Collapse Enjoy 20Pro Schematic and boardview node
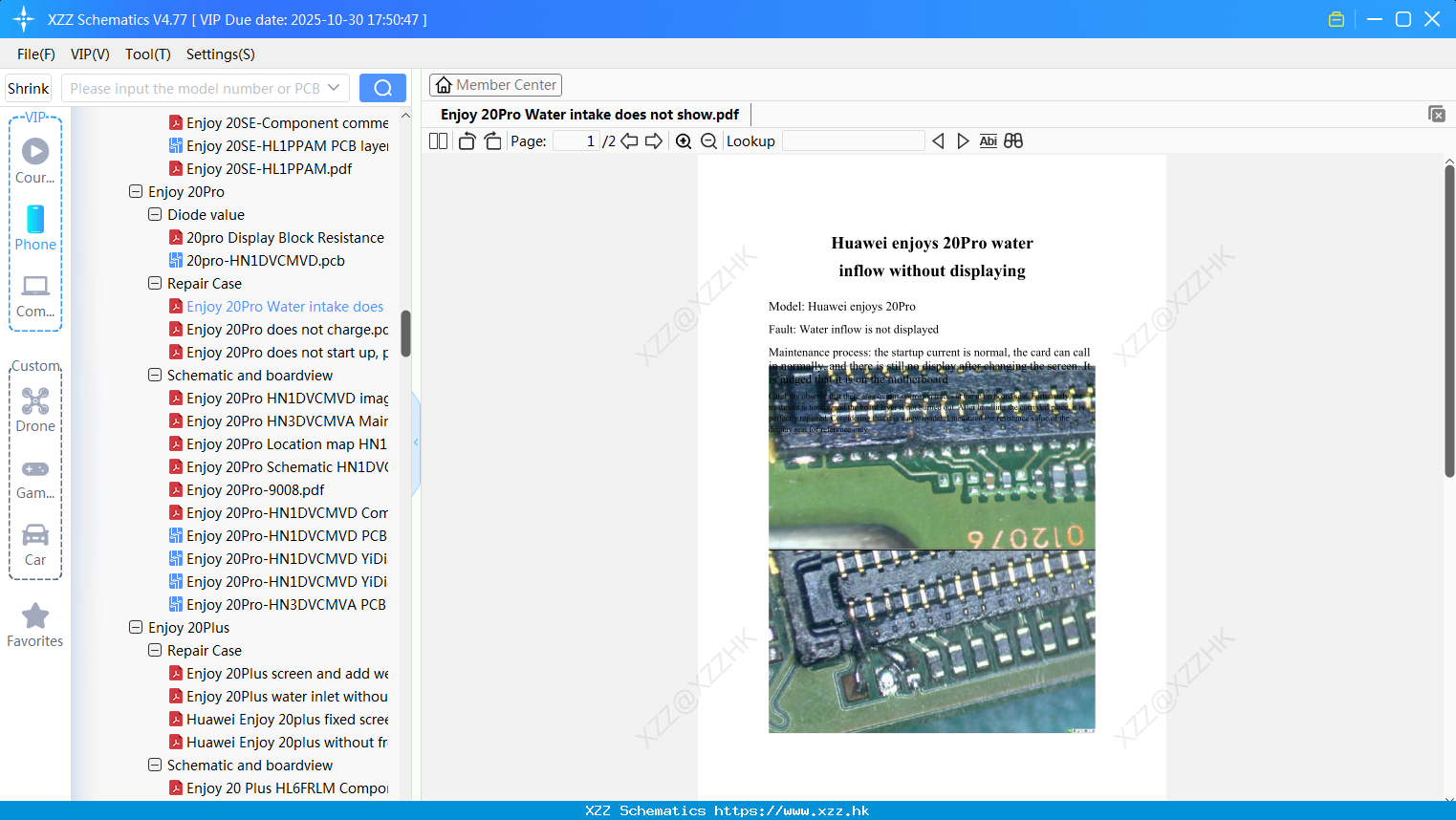The width and height of the screenshot is (1456, 820). 155,375
